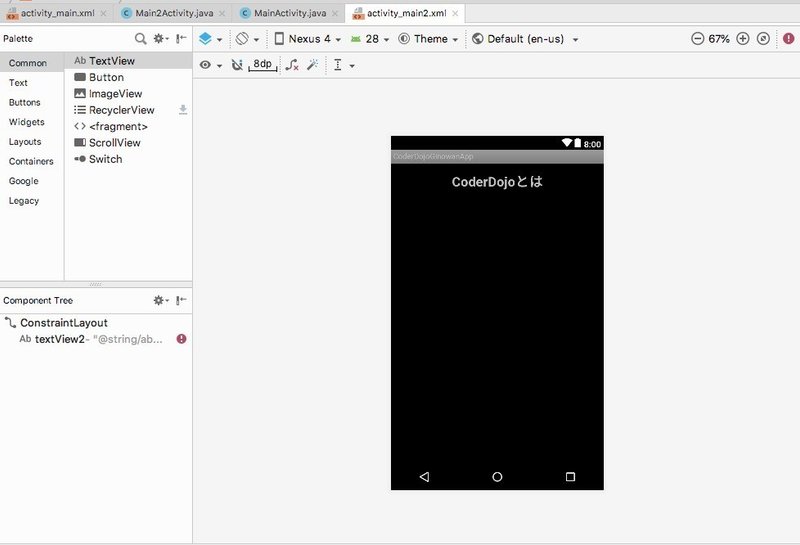Image resolution: width=800 pixels, height=545 pixels.
Task: Toggle autoconnect magnet icon
Action: 237,65
